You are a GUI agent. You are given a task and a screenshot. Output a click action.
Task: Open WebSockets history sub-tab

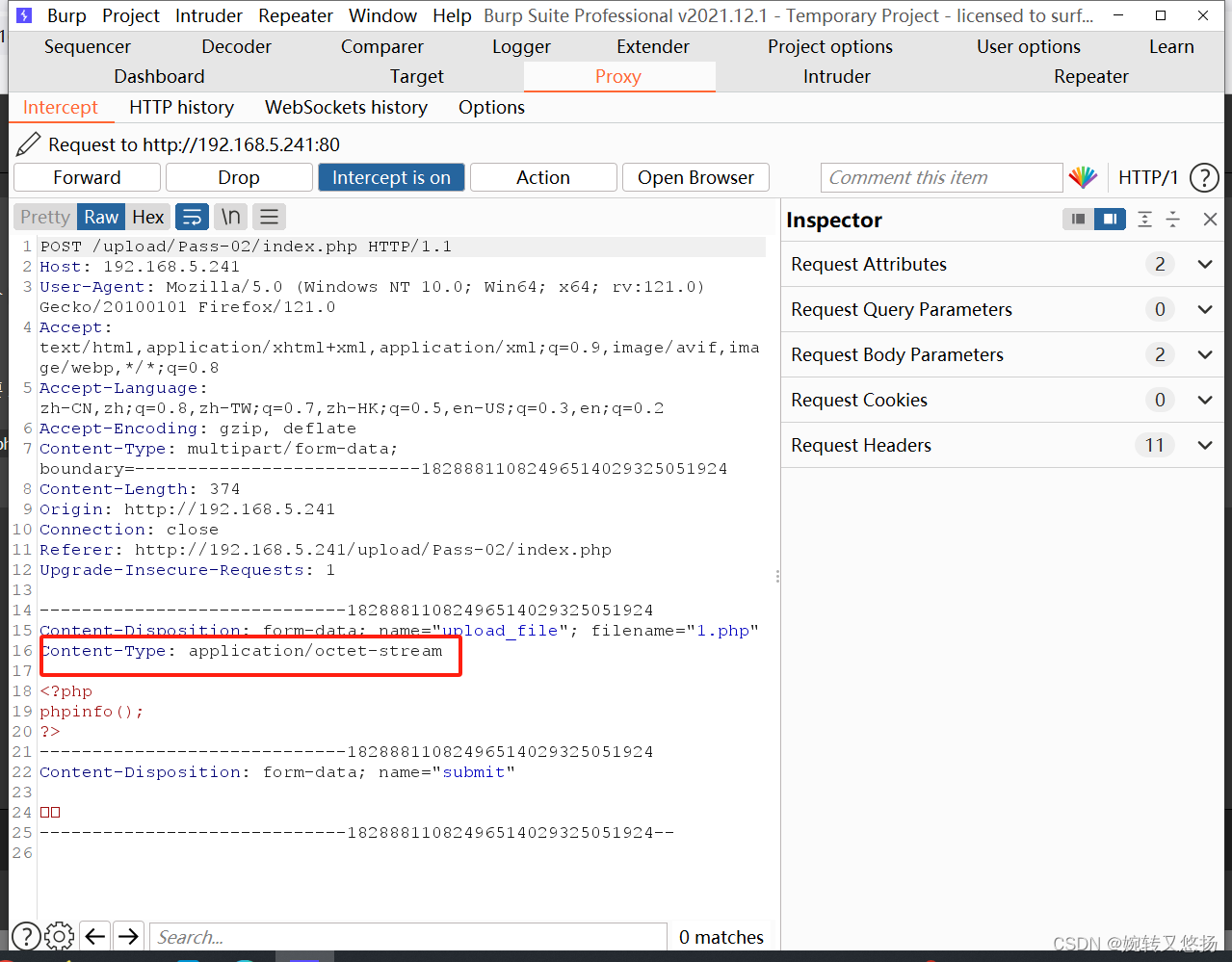[347, 107]
